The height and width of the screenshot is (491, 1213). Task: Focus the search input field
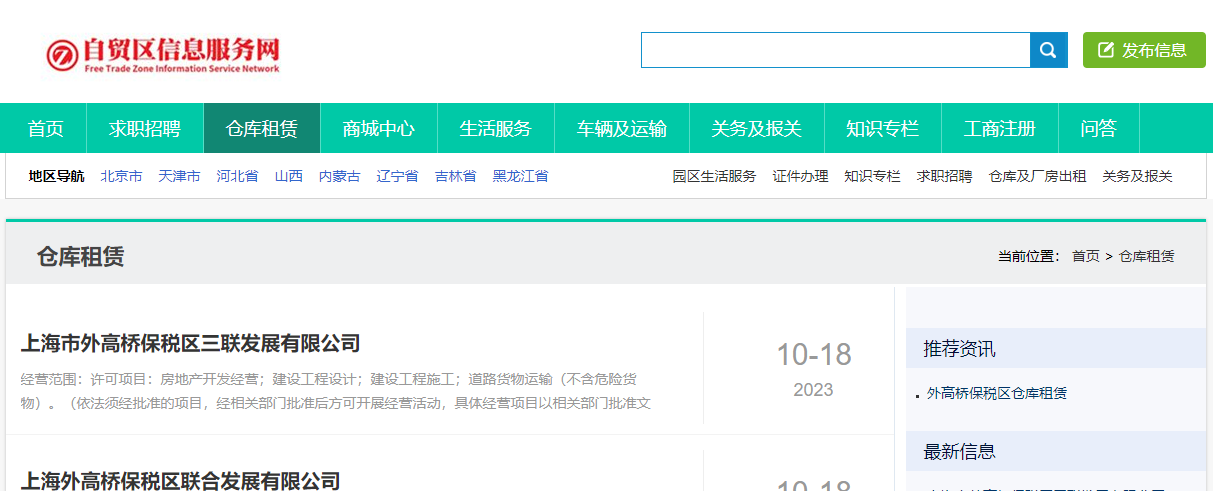coord(836,50)
